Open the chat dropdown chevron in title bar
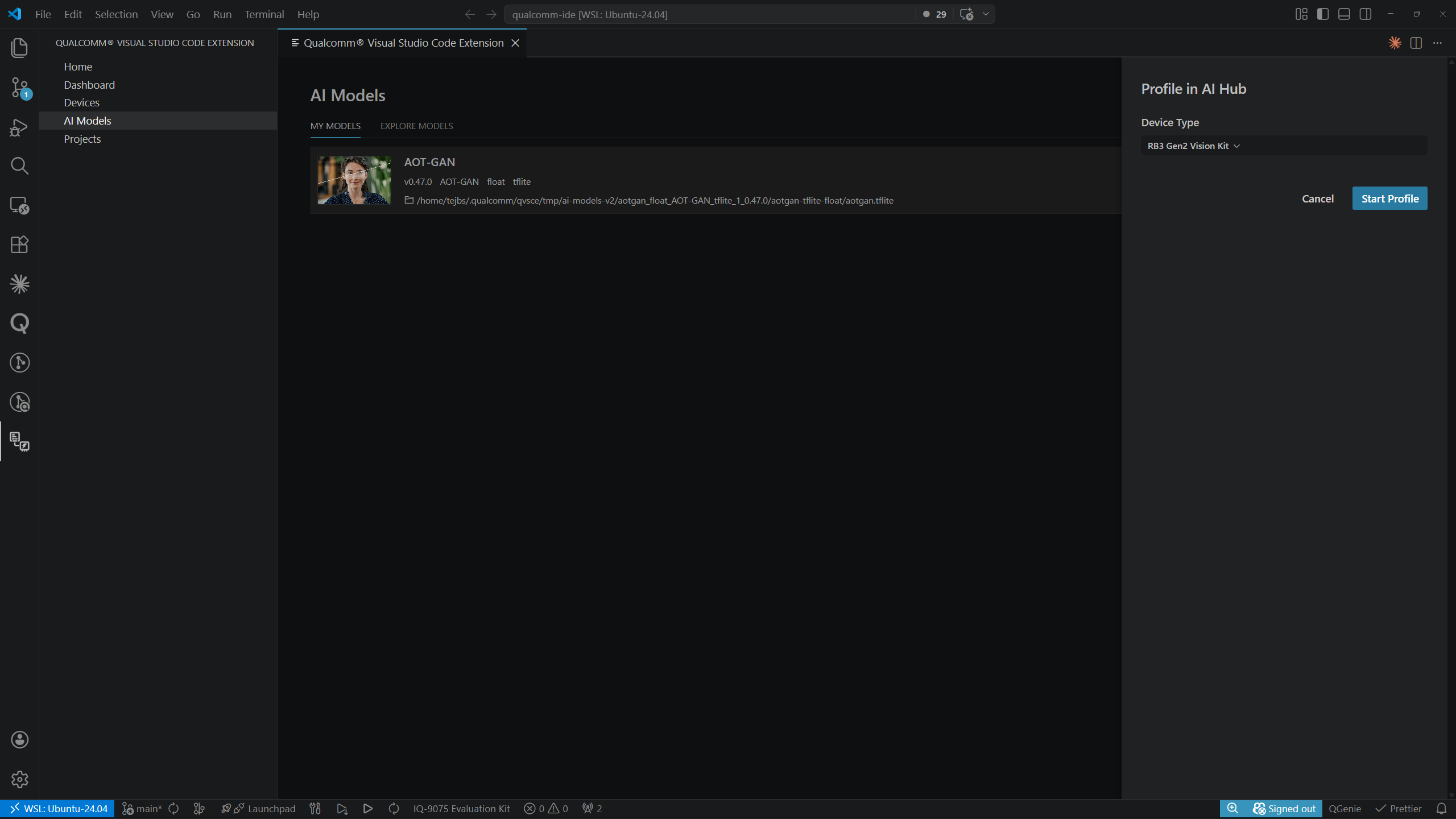This screenshot has height=819, width=1456. [986, 14]
